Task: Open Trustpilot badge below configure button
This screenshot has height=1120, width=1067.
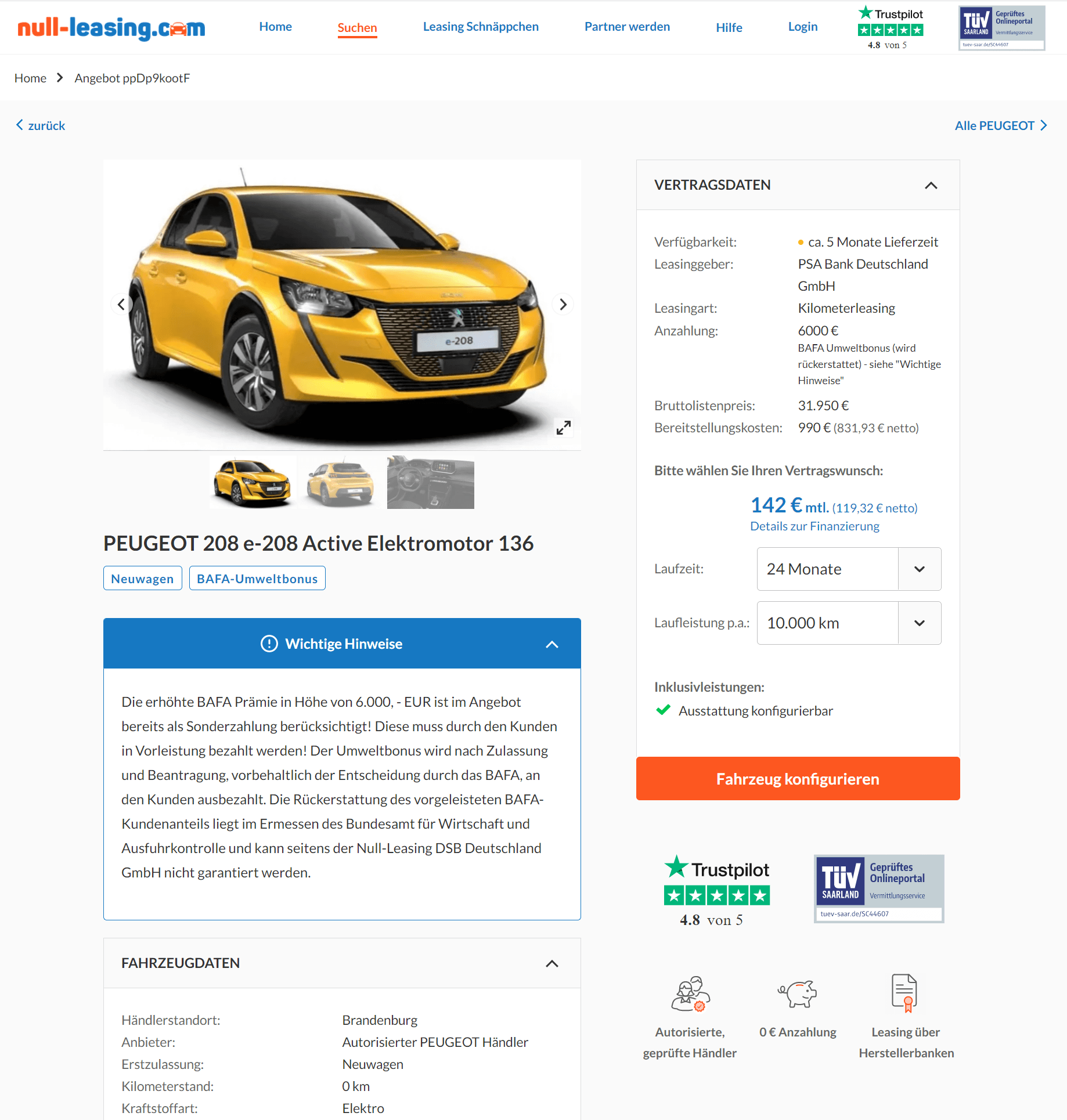Action: (716, 891)
